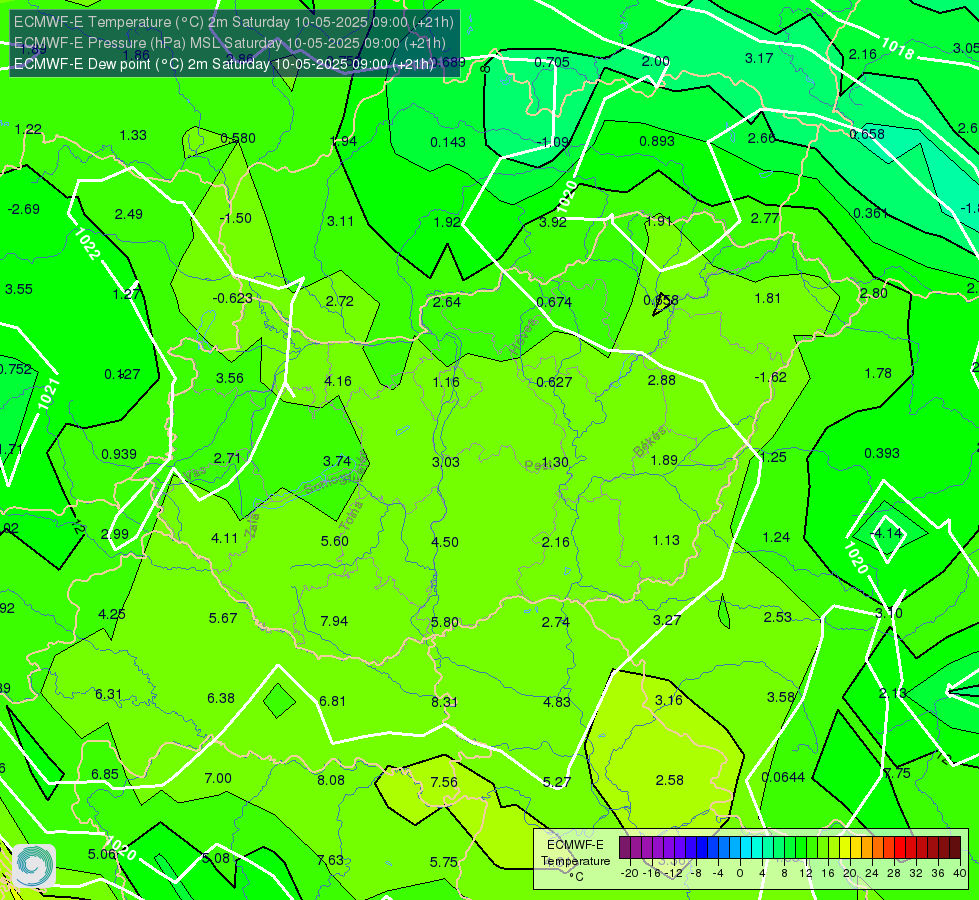Click the dew point value -1.50
Screen dimensions: 979x900
[x=236, y=219]
